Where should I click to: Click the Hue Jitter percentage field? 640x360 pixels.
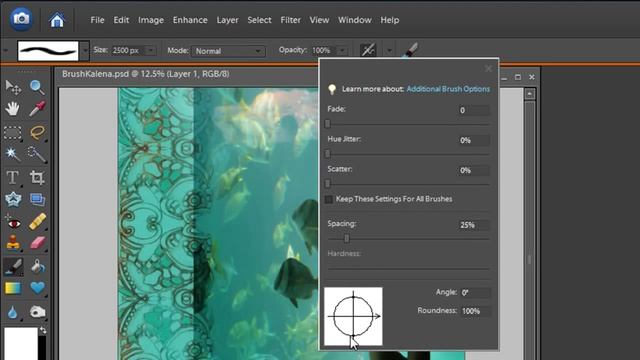pyautogui.click(x=473, y=140)
